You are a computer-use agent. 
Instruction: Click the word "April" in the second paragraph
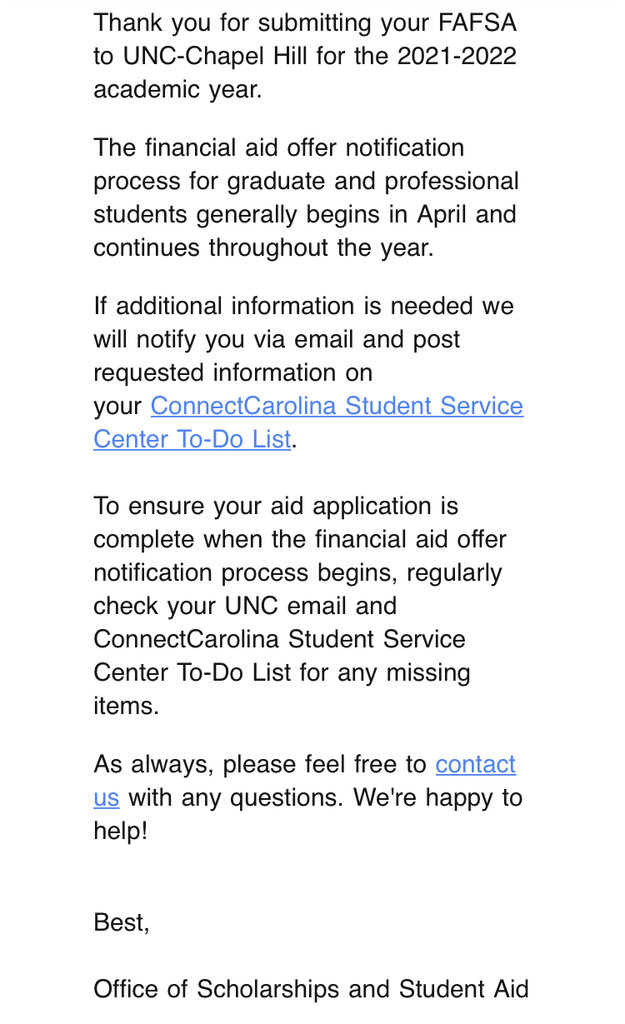442,214
